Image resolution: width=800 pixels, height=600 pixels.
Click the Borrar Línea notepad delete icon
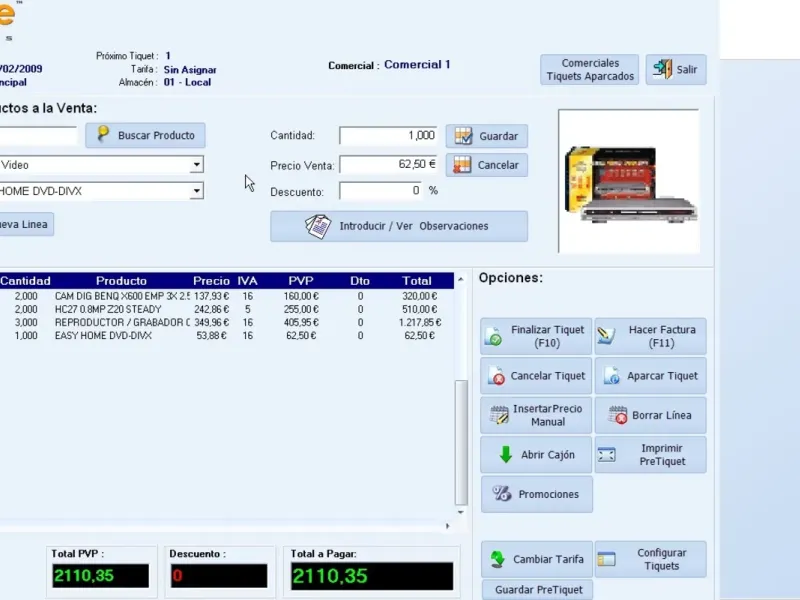617,415
